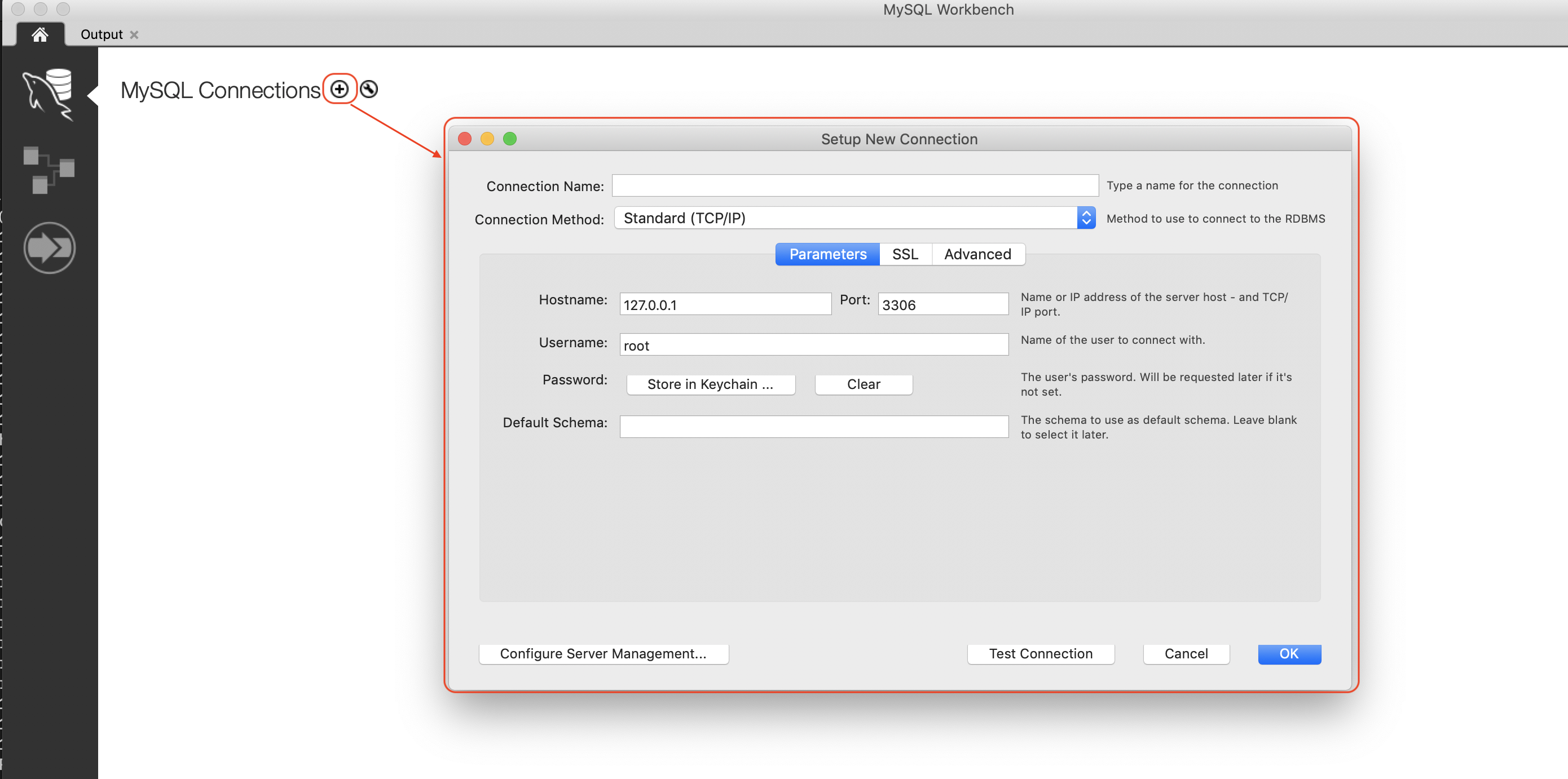Open the migration arrow sidebar icon

pos(49,247)
